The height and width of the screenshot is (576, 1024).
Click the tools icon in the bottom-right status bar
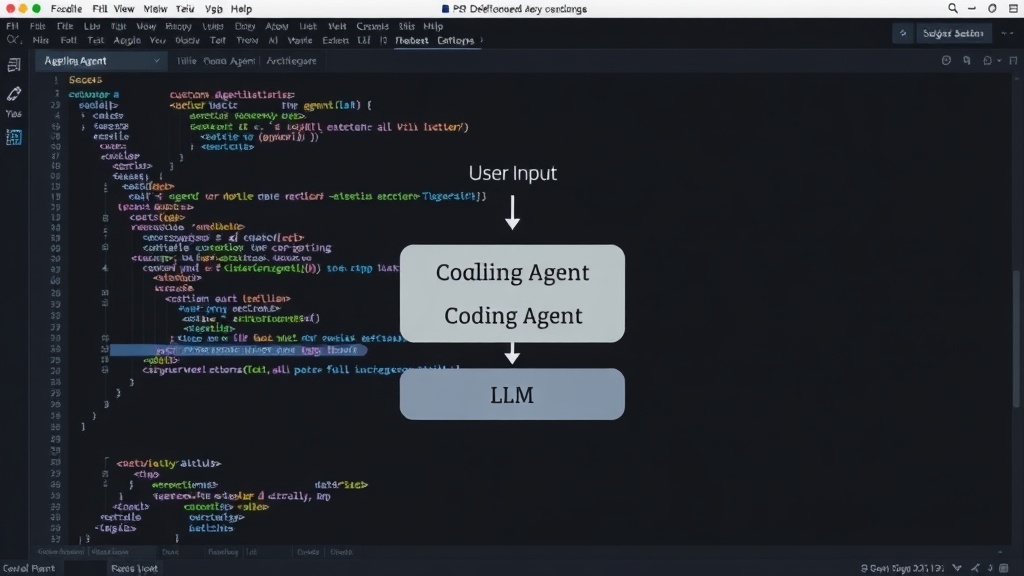click(x=975, y=568)
